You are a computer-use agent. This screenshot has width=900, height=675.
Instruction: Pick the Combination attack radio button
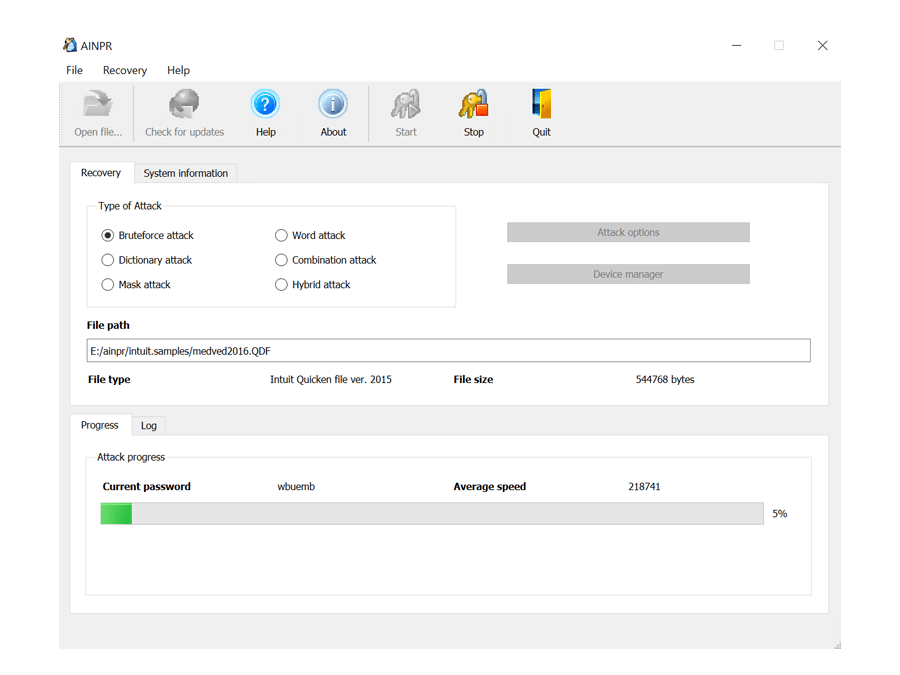pos(282,260)
